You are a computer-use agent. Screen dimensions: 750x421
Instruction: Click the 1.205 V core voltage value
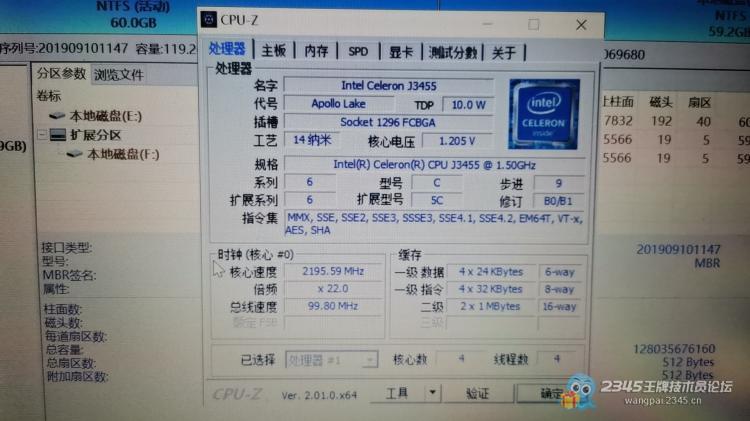click(457, 141)
